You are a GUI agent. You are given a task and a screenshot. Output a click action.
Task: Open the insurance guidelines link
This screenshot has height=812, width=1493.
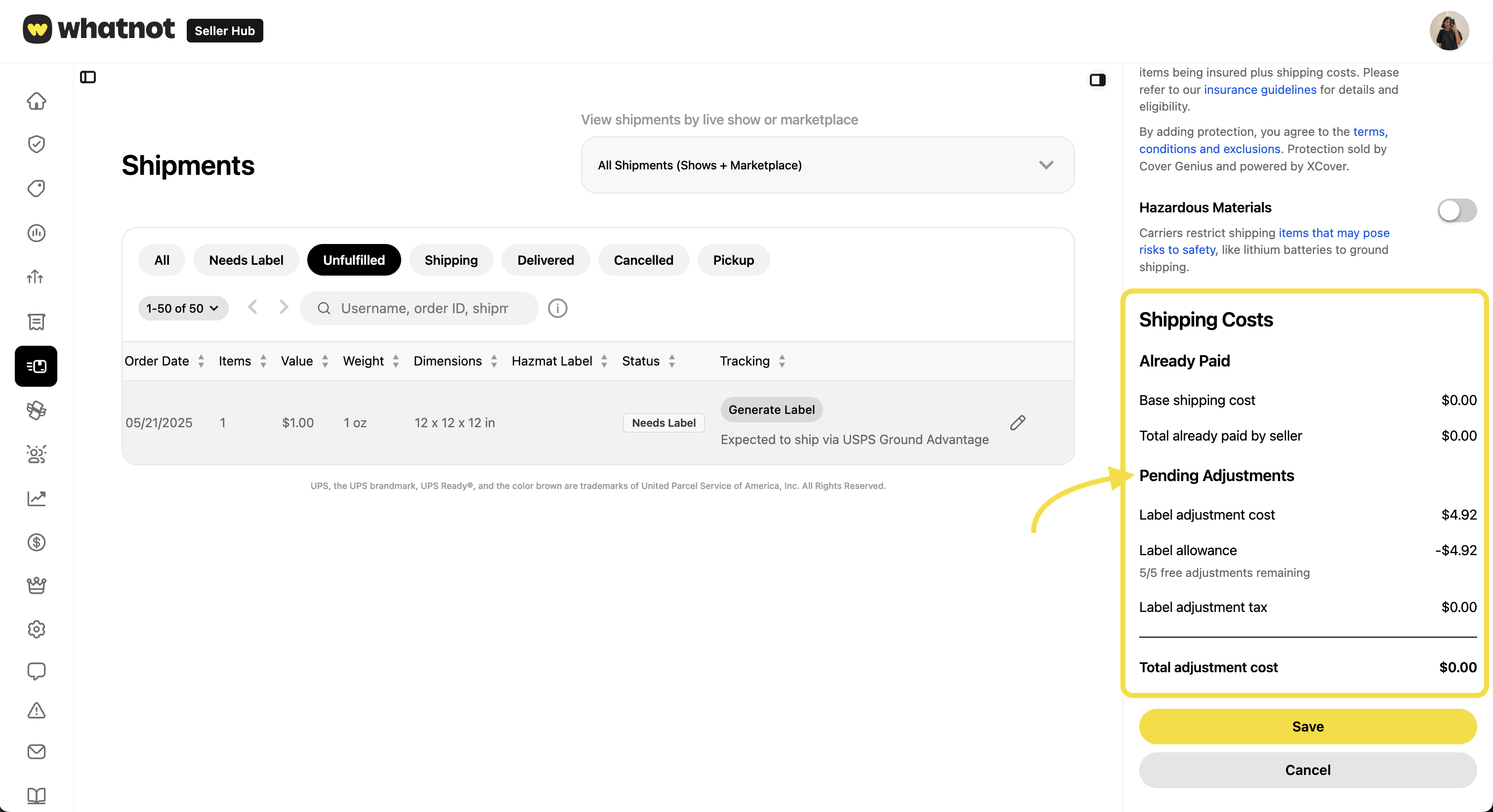[1260, 89]
